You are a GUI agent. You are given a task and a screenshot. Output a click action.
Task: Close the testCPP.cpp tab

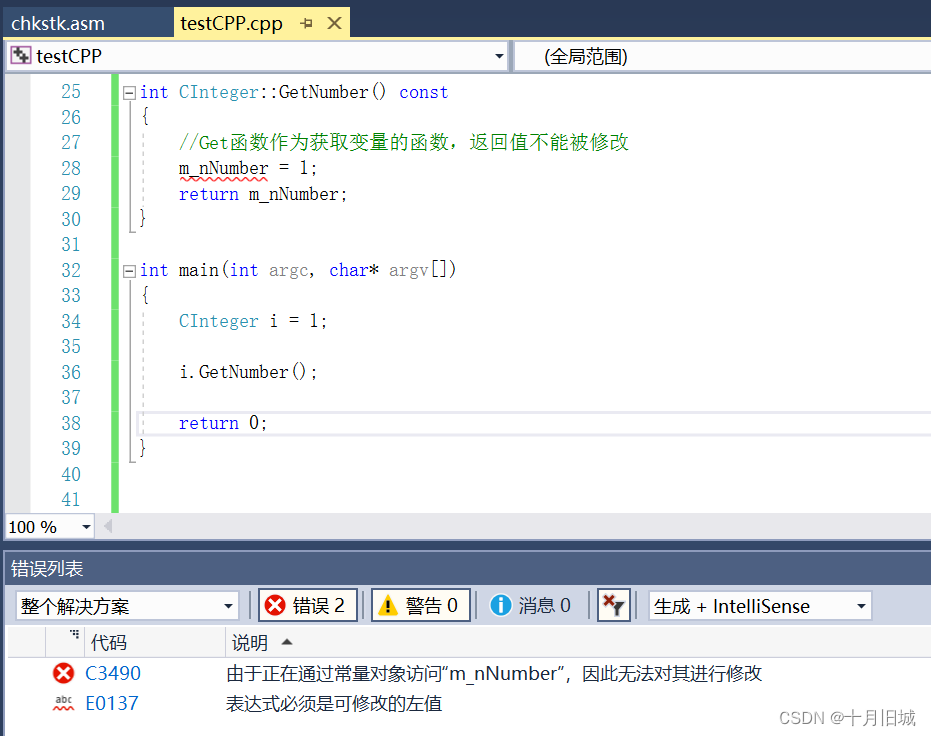[x=335, y=24]
